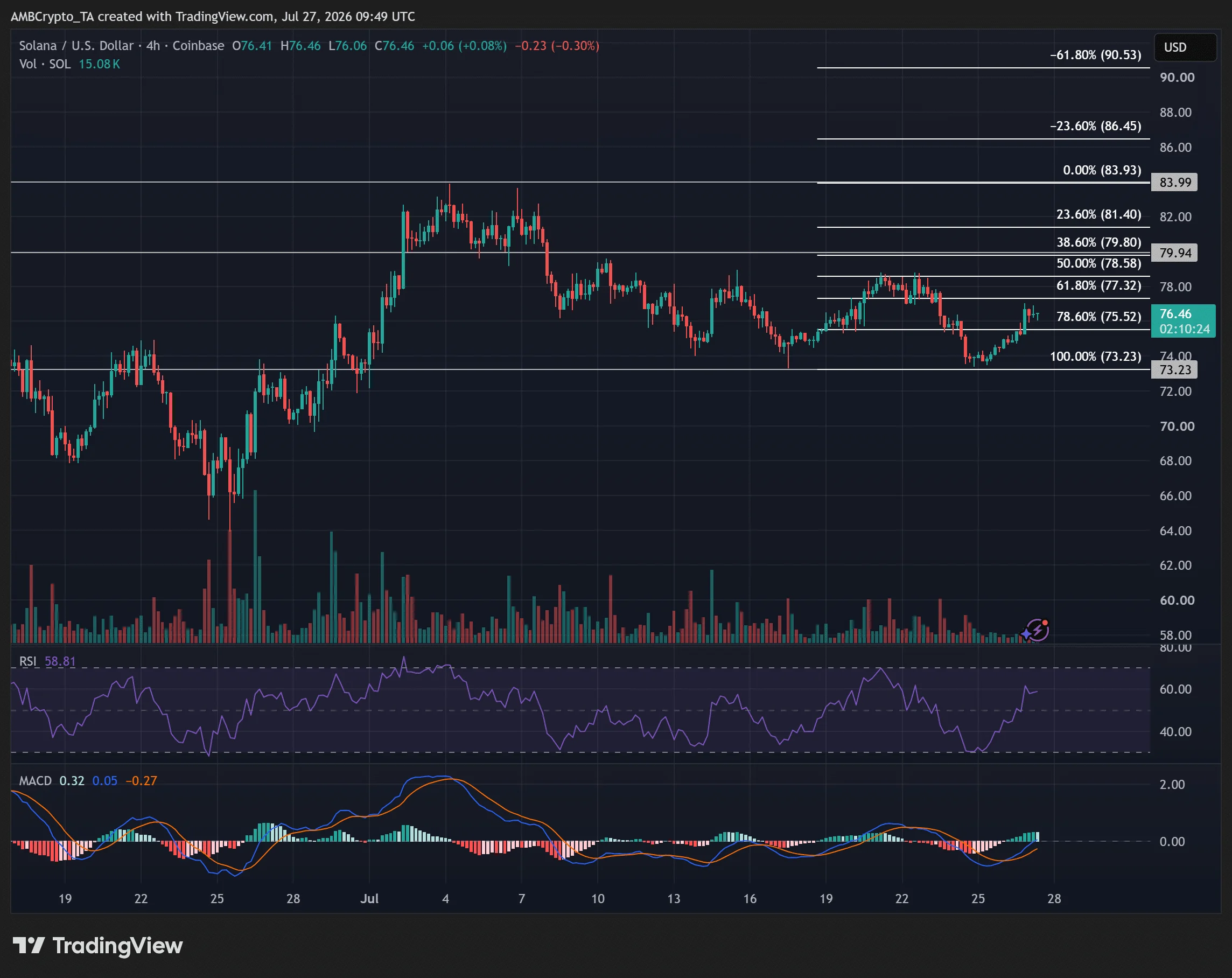Click the 100.00% (73.23) Fibonacci label
Viewport: 1232px width, 978px height.
[1095, 357]
